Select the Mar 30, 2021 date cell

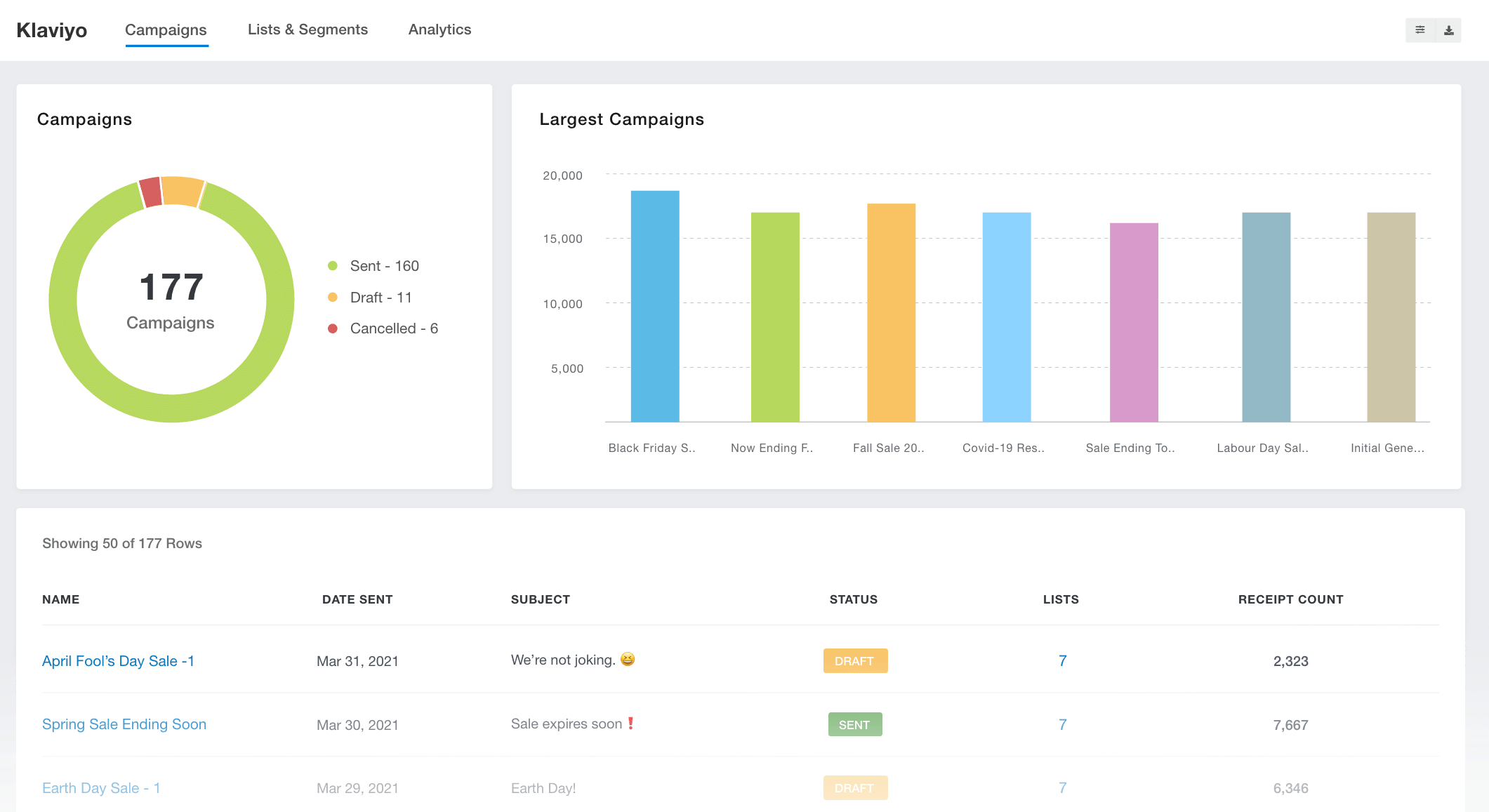[x=357, y=725]
